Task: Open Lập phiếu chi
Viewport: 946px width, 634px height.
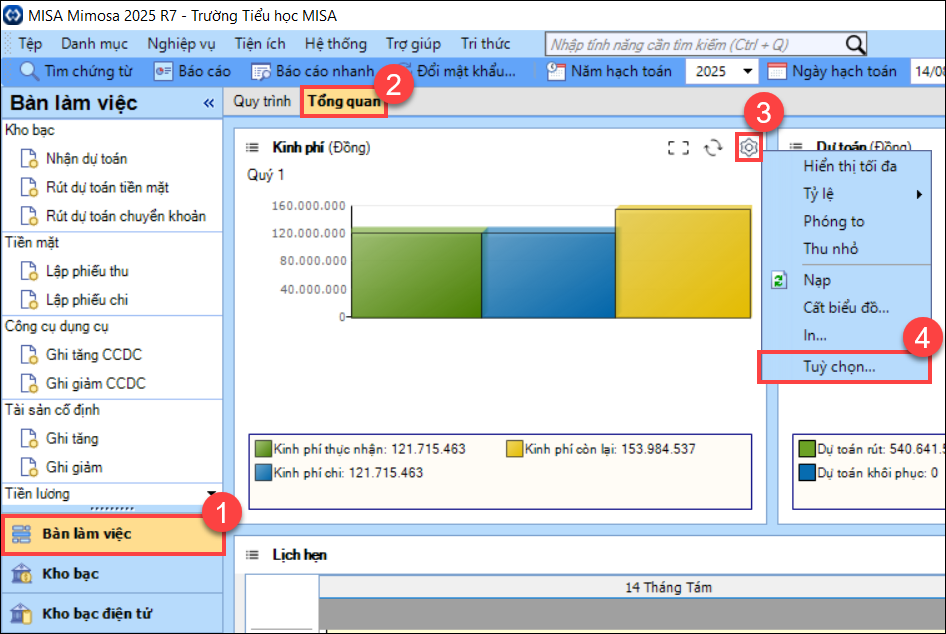Action: pos(75,300)
